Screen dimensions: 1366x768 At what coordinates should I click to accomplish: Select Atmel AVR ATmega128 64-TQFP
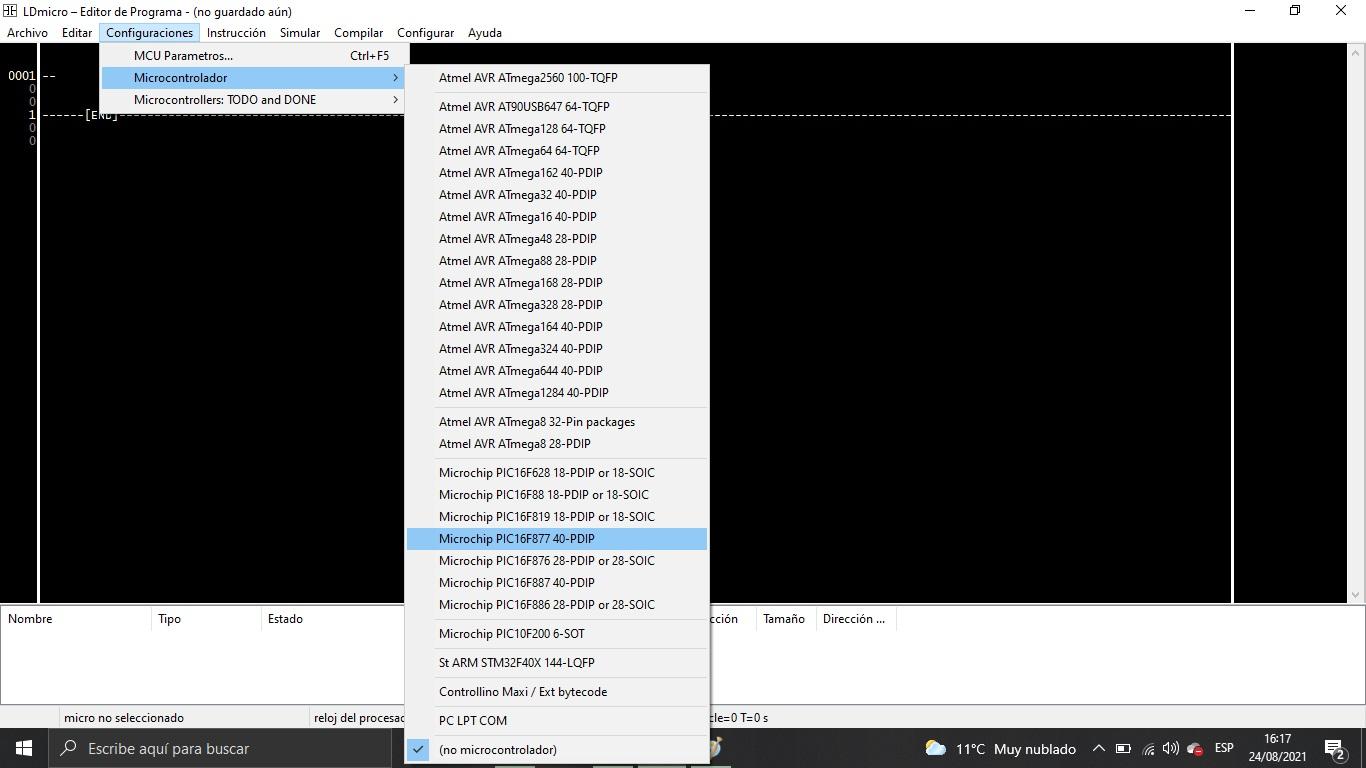pyautogui.click(x=557, y=129)
